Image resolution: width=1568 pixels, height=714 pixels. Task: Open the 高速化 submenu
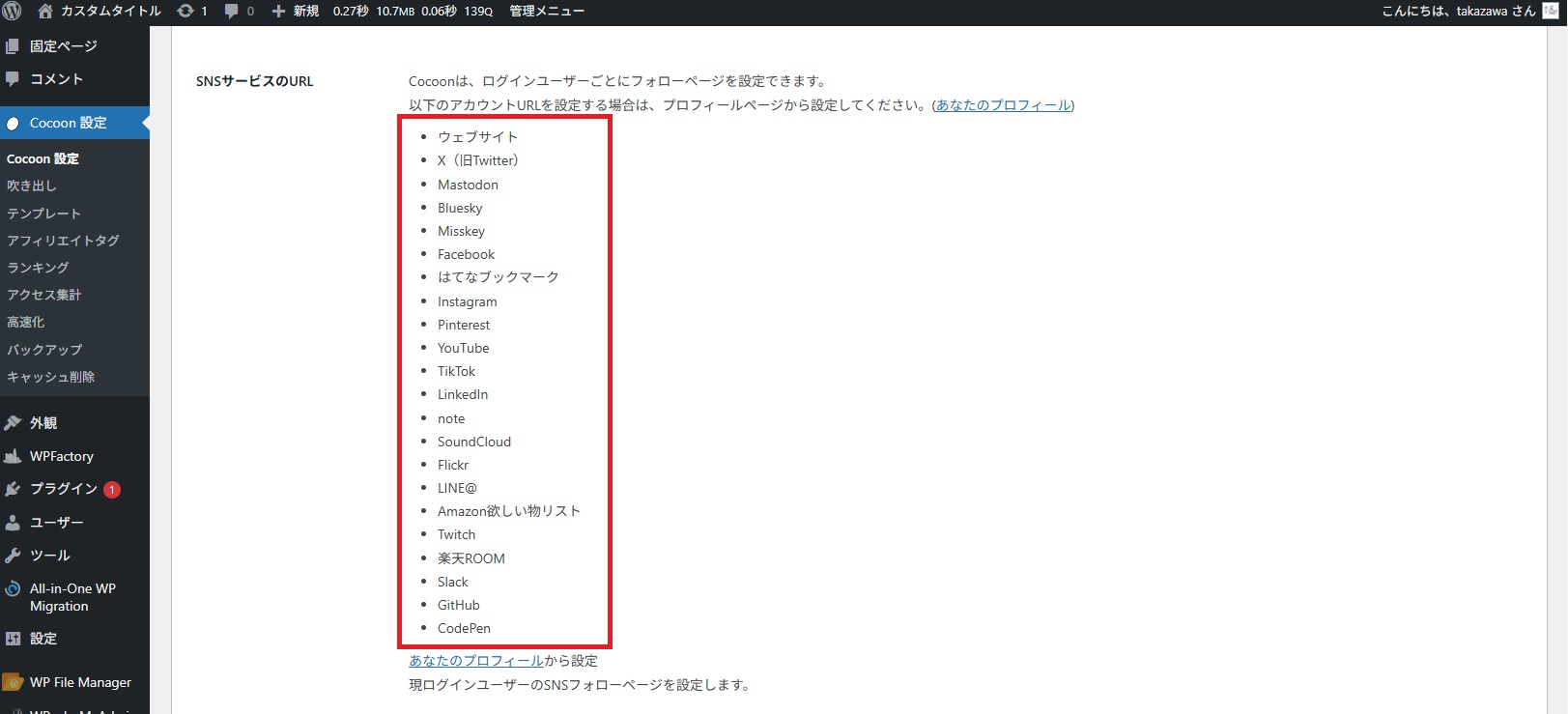25,322
